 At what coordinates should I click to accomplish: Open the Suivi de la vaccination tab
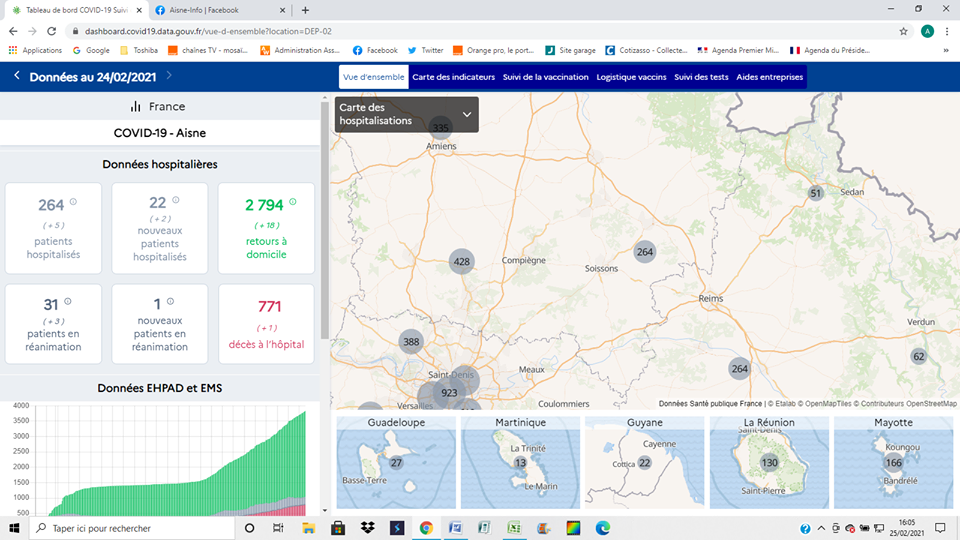click(545, 77)
